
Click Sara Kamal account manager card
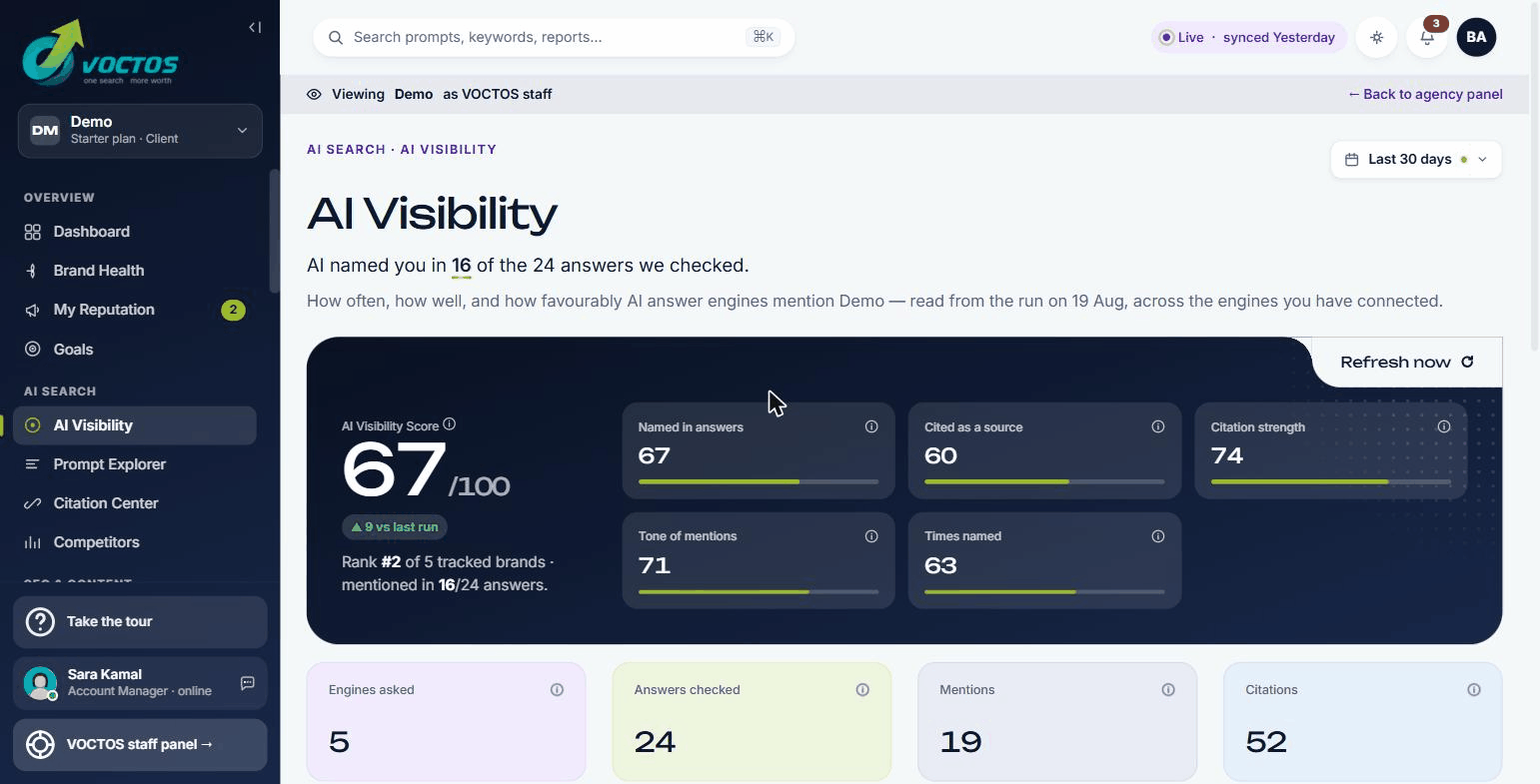pyautogui.click(x=140, y=683)
